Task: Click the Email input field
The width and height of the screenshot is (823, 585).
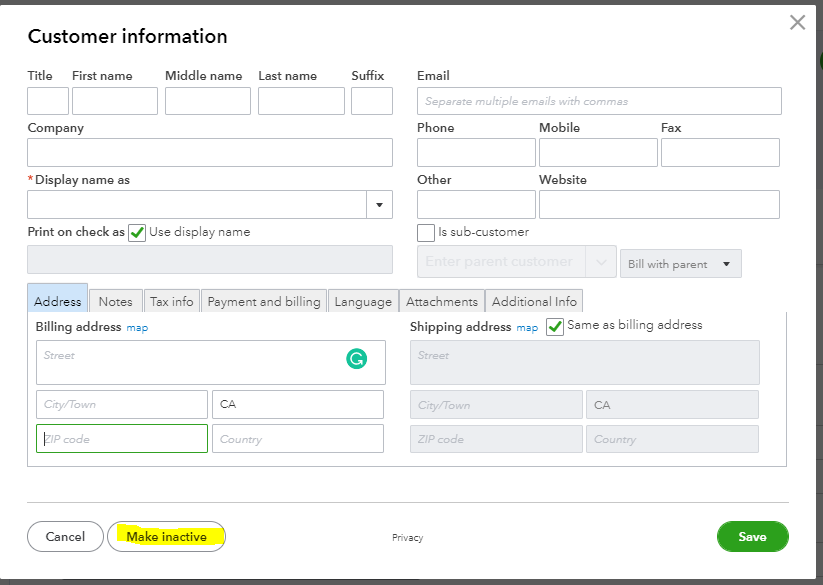Action: pyautogui.click(x=598, y=101)
